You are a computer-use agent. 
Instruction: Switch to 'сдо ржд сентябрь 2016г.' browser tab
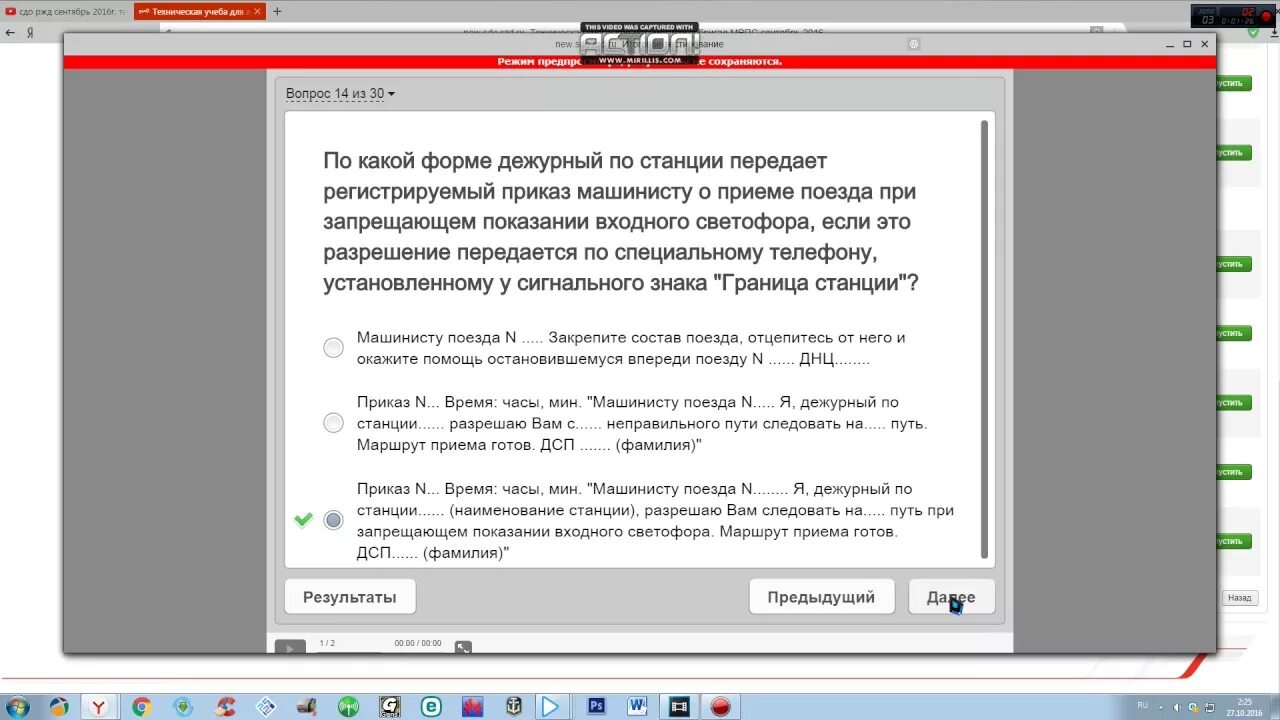[65, 11]
